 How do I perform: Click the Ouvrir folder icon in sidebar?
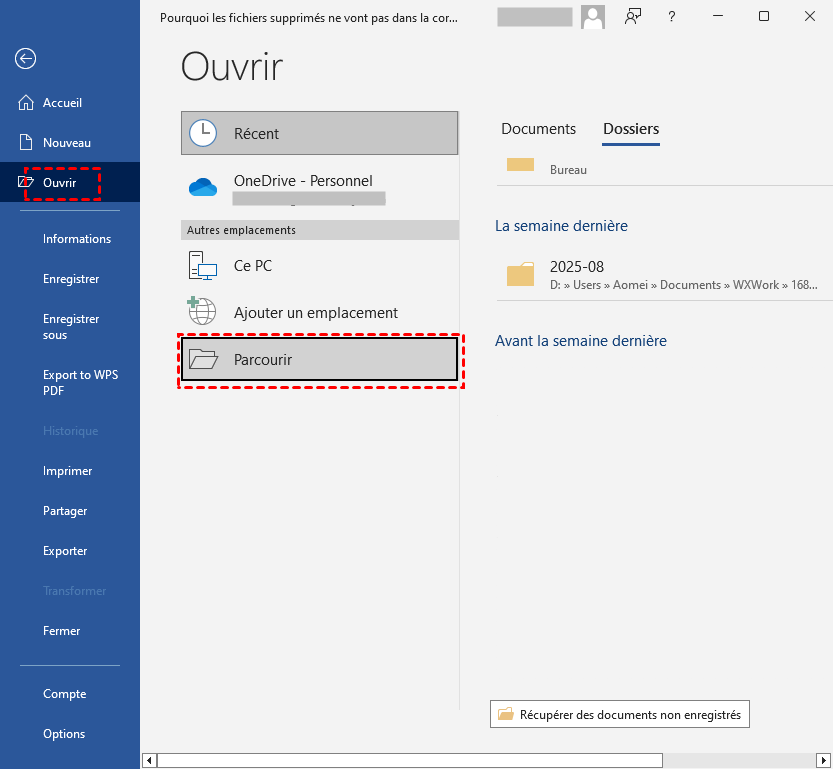coord(26,182)
